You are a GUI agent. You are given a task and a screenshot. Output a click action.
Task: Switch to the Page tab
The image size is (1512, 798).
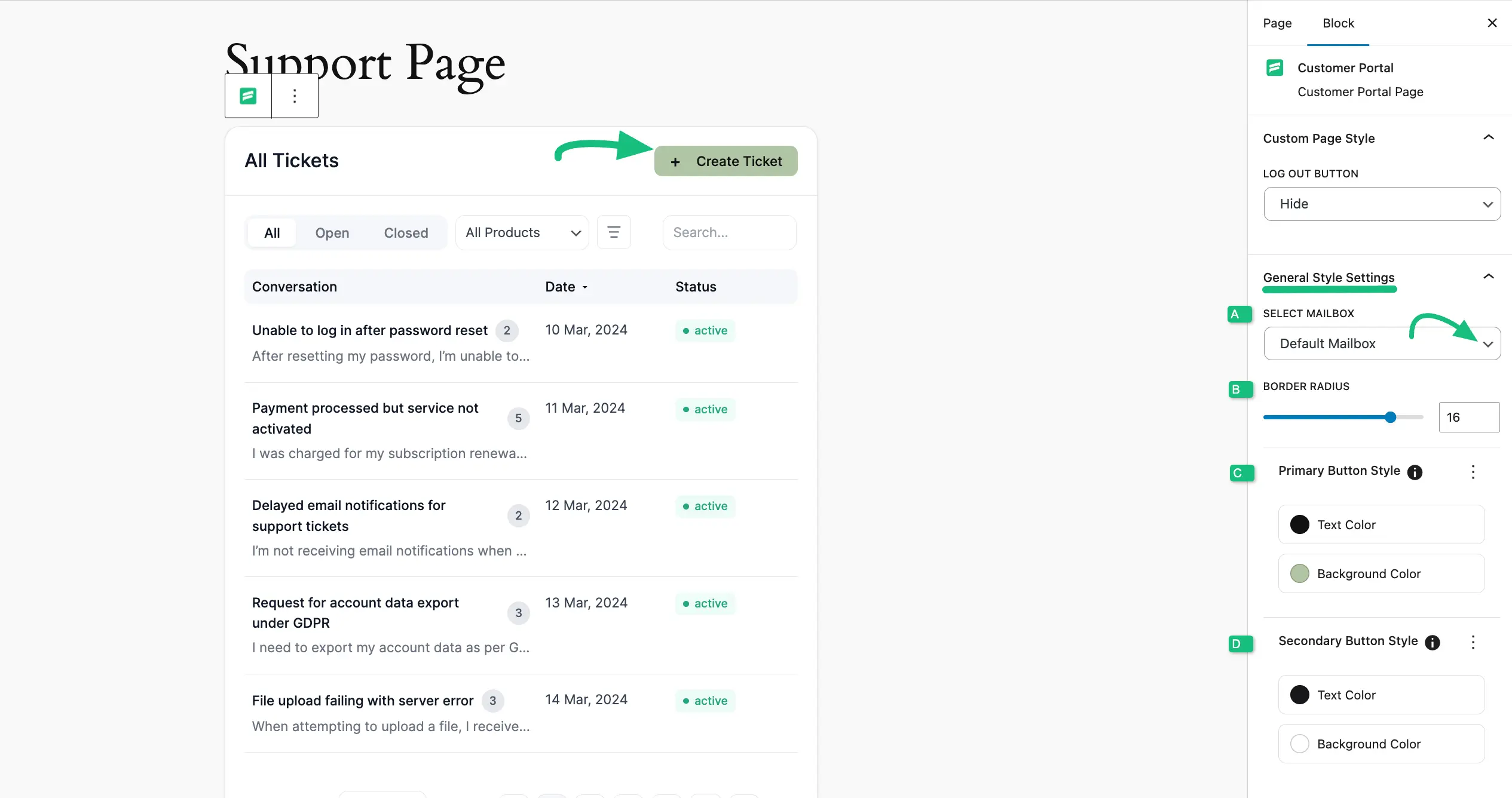1277,23
